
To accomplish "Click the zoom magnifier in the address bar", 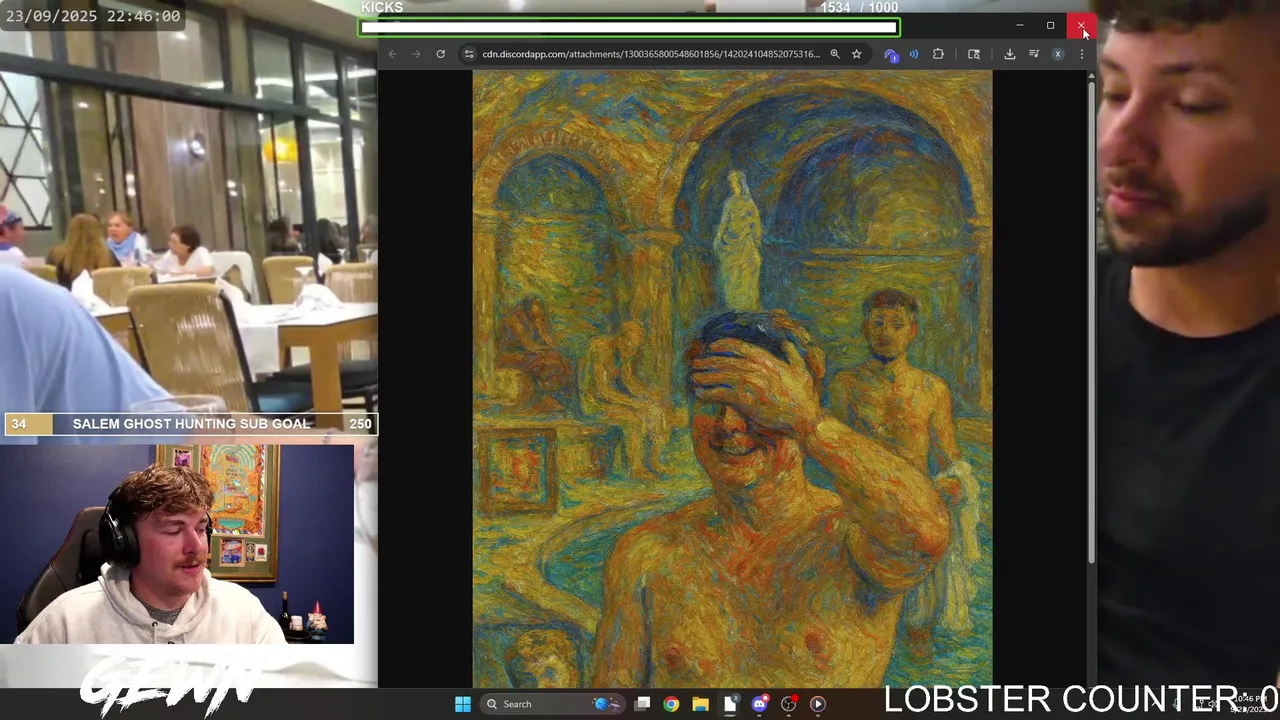I will coord(835,54).
